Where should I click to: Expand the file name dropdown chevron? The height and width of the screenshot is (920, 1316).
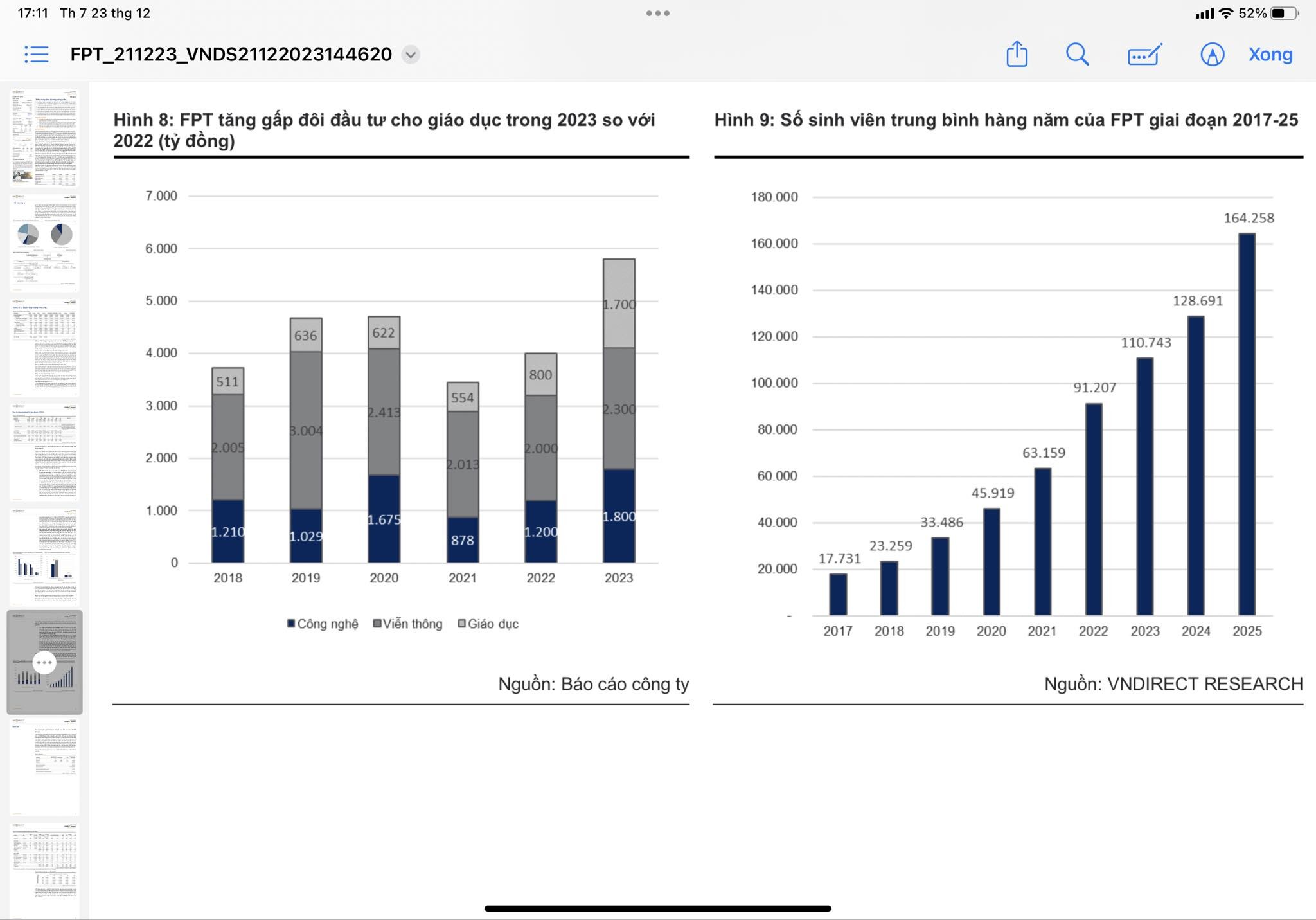(411, 55)
